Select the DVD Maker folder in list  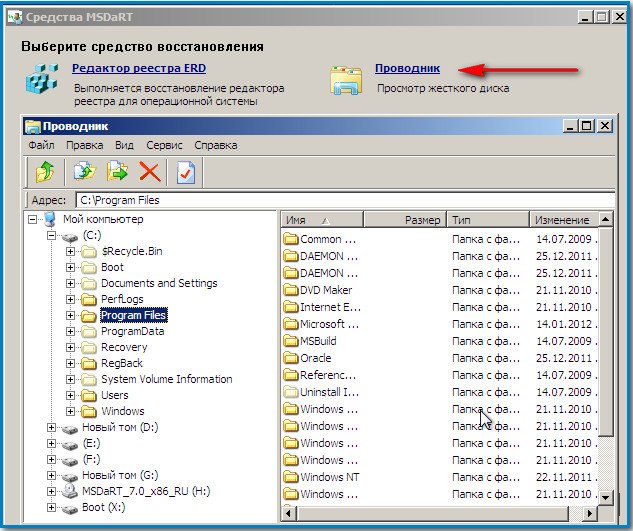[326, 290]
